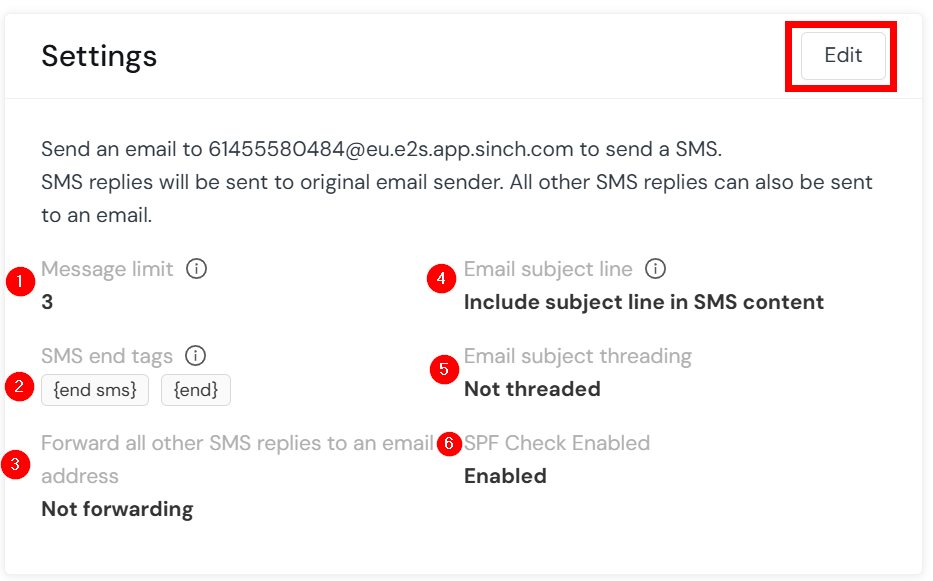Select the {end sms} tag chip
This screenshot has width=933, height=581.
click(95, 390)
